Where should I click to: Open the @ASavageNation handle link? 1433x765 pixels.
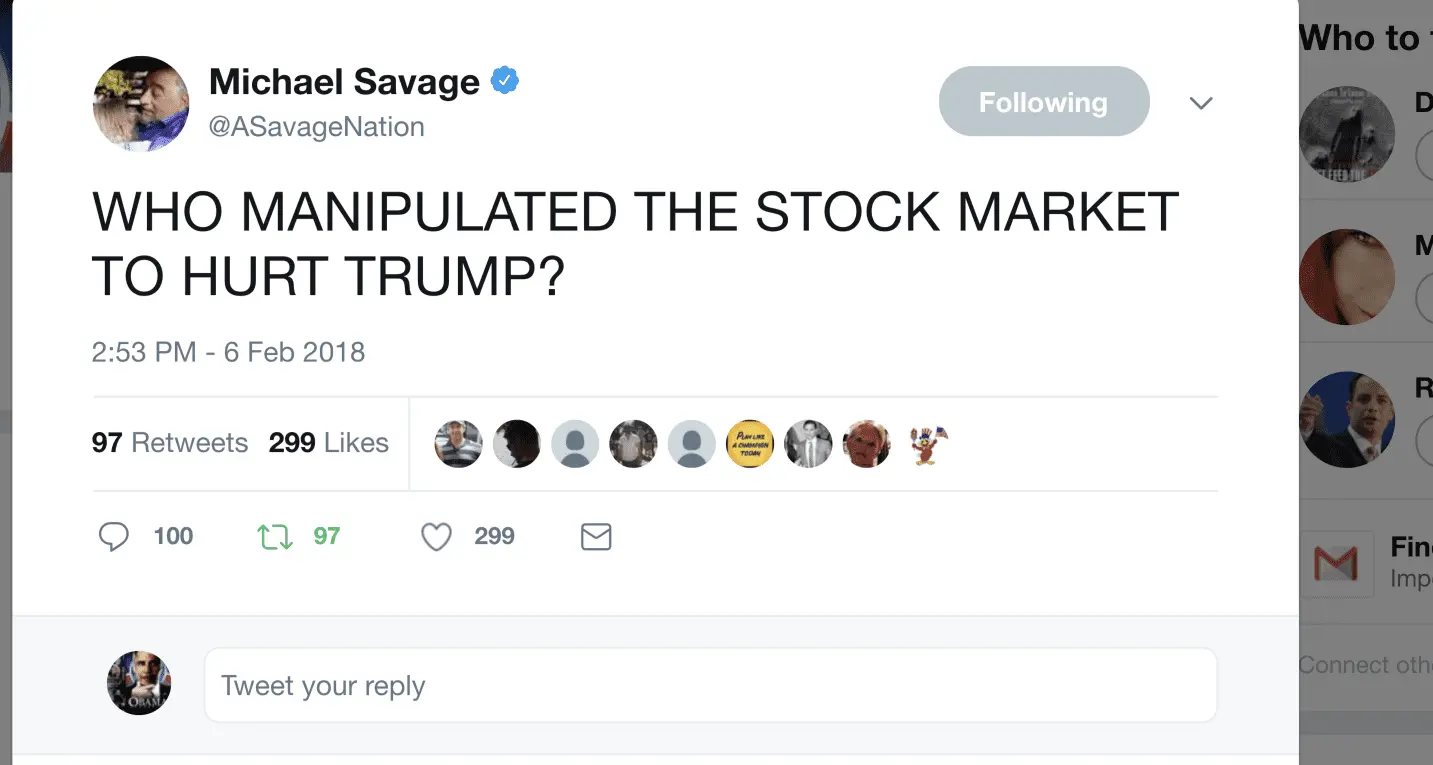click(x=317, y=127)
